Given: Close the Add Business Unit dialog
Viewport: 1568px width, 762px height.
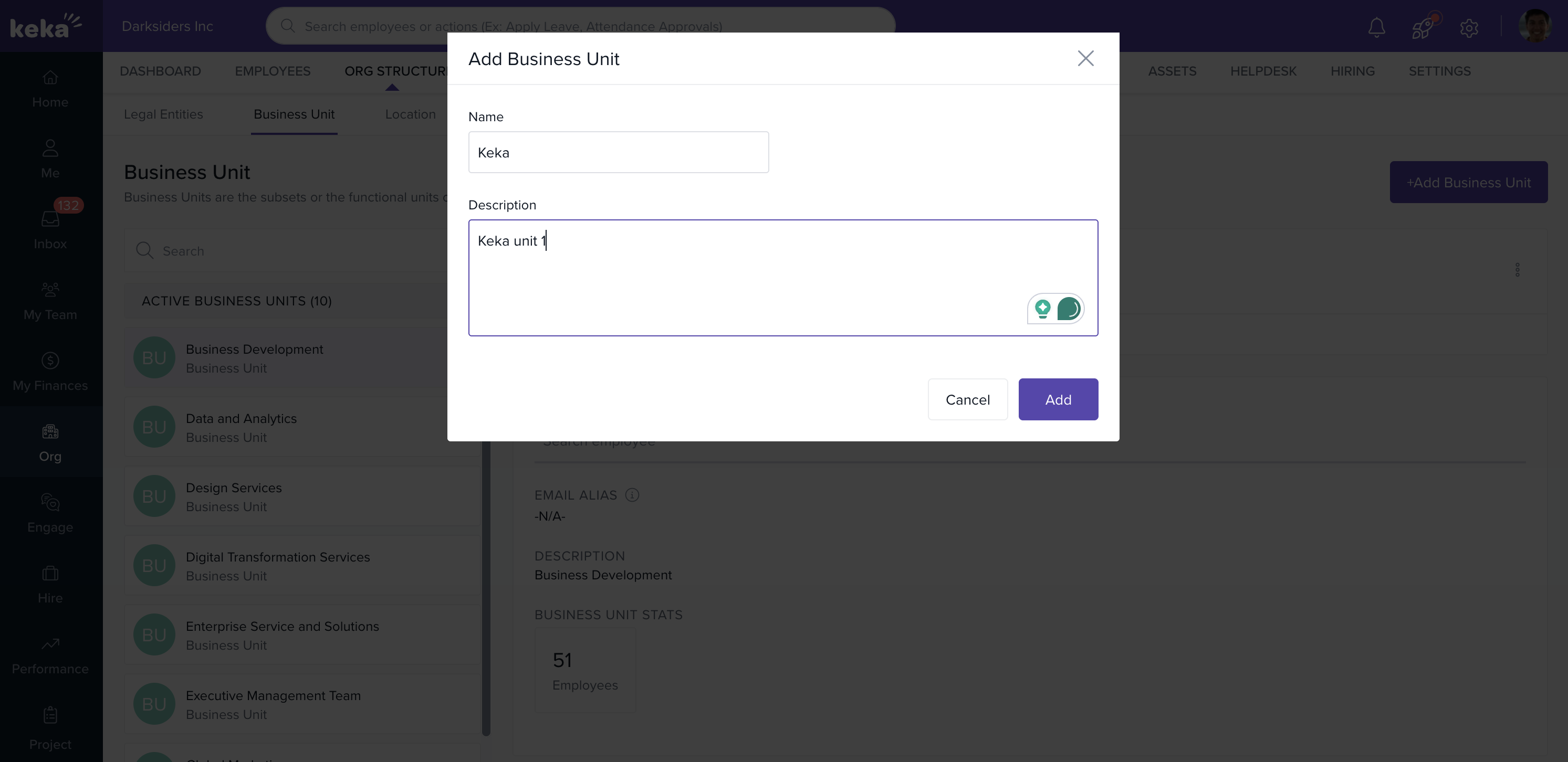Looking at the screenshot, I should pyautogui.click(x=1085, y=58).
